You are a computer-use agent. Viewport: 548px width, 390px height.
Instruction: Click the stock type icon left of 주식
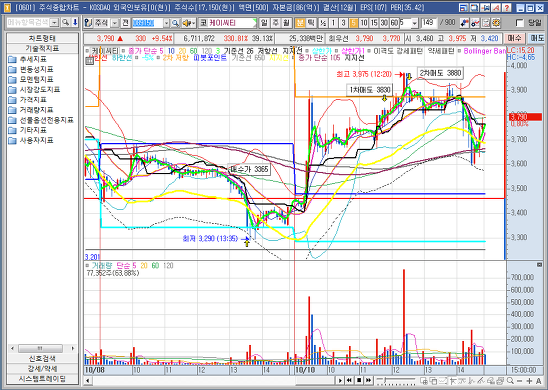88,23
